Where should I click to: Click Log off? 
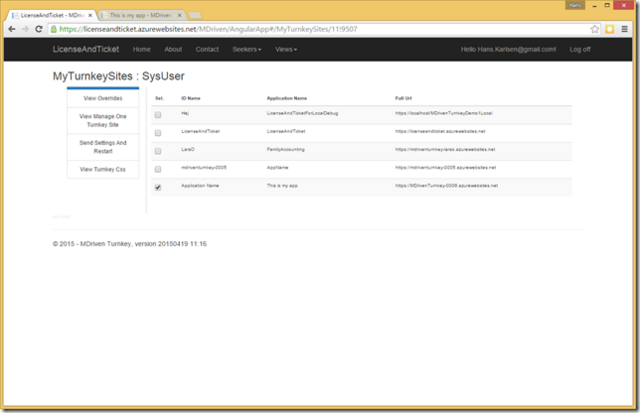[x=580, y=49]
